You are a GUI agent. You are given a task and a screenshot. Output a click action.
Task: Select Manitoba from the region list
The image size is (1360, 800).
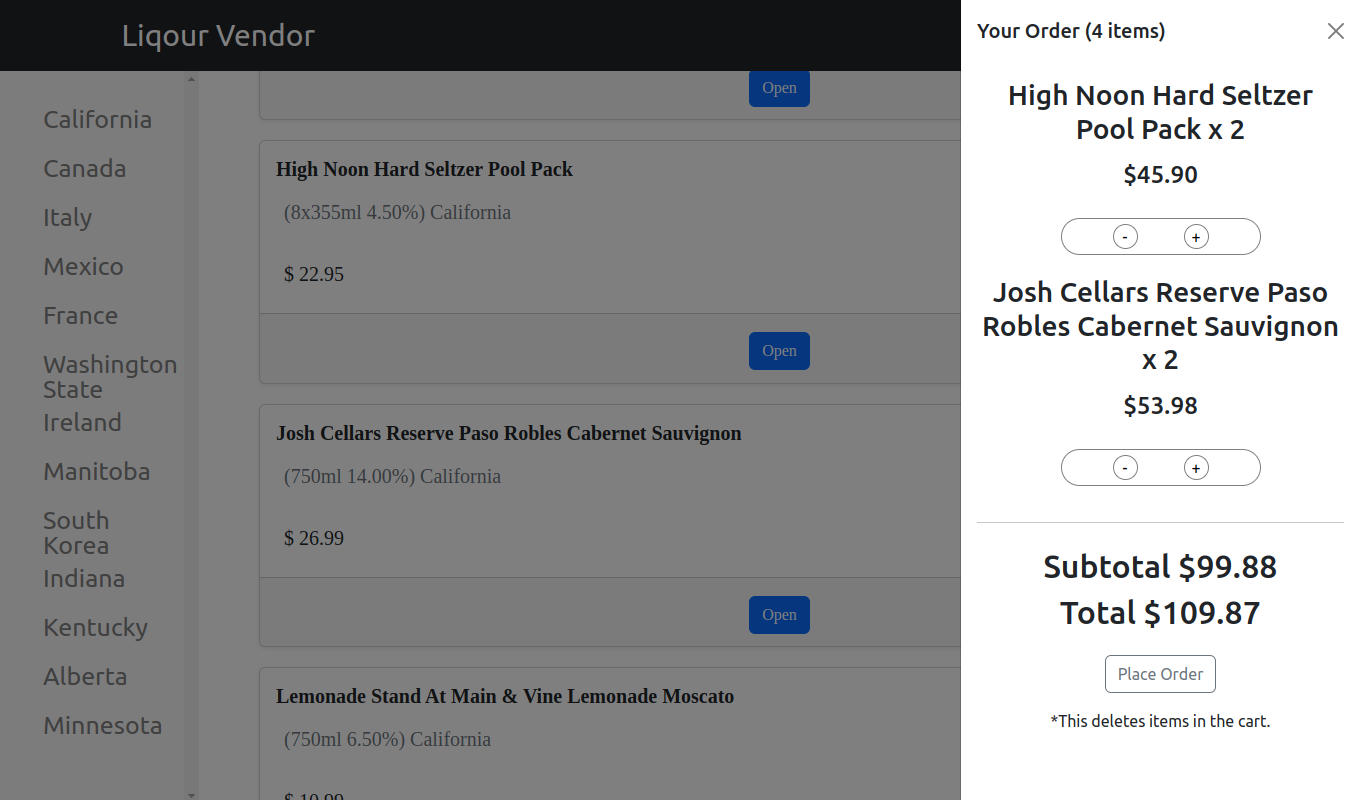pos(97,471)
